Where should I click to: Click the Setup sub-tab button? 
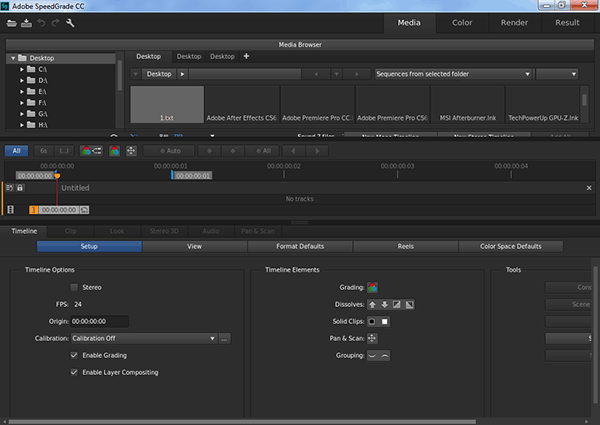[89, 246]
